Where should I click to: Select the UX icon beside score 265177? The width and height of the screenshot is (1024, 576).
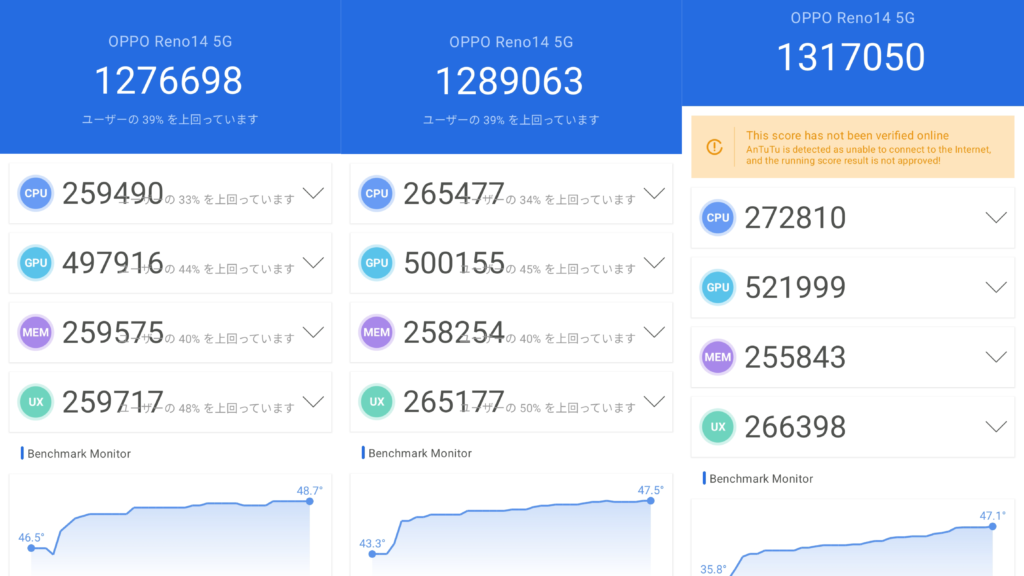pyautogui.click(x=377, y=402)
